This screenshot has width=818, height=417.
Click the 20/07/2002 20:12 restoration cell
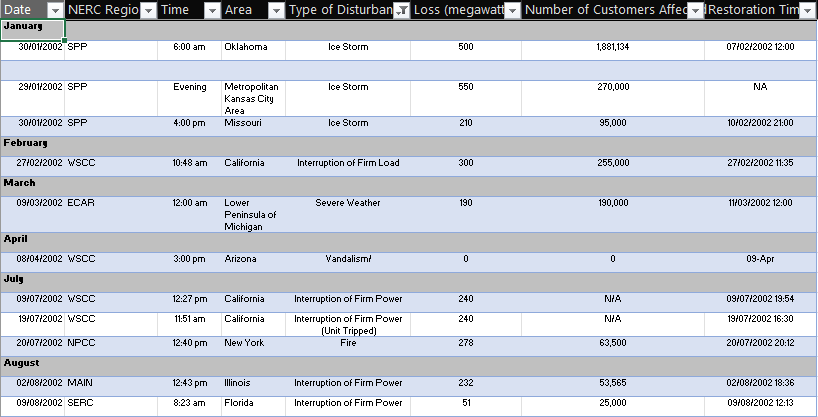coord(761,347)
